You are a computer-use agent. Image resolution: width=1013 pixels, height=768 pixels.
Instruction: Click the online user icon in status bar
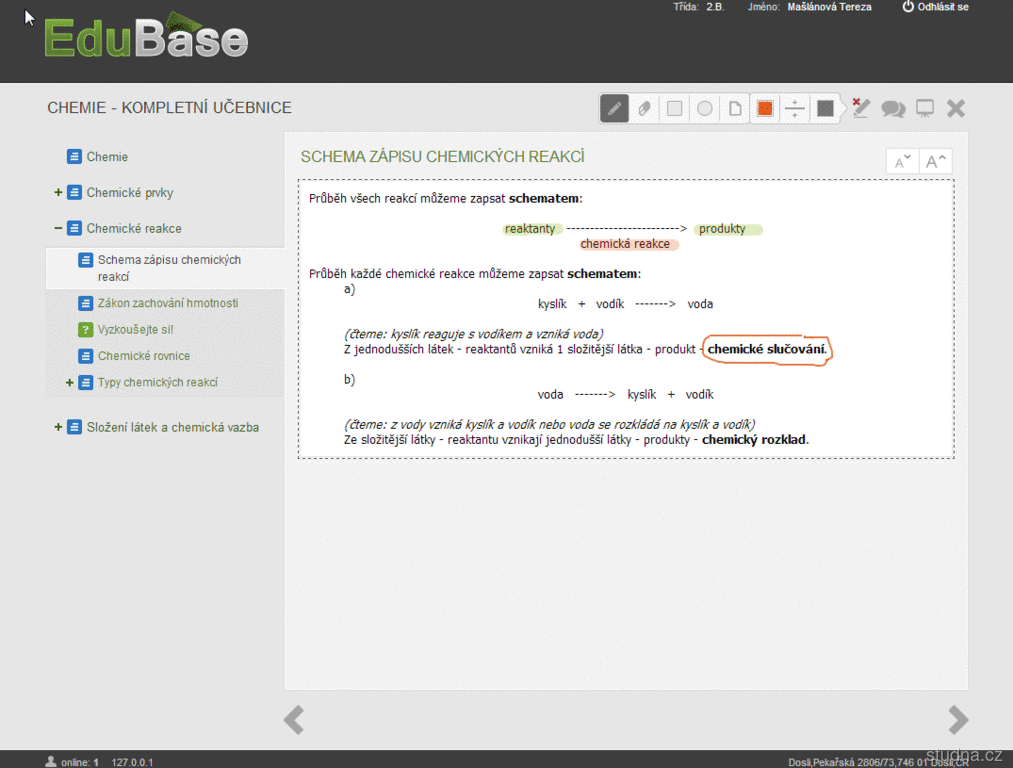[50, 762]
